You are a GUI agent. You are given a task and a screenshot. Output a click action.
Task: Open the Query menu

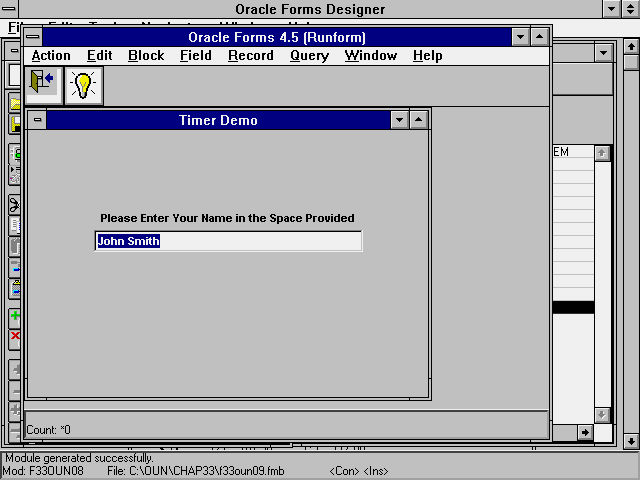[309, 56]
